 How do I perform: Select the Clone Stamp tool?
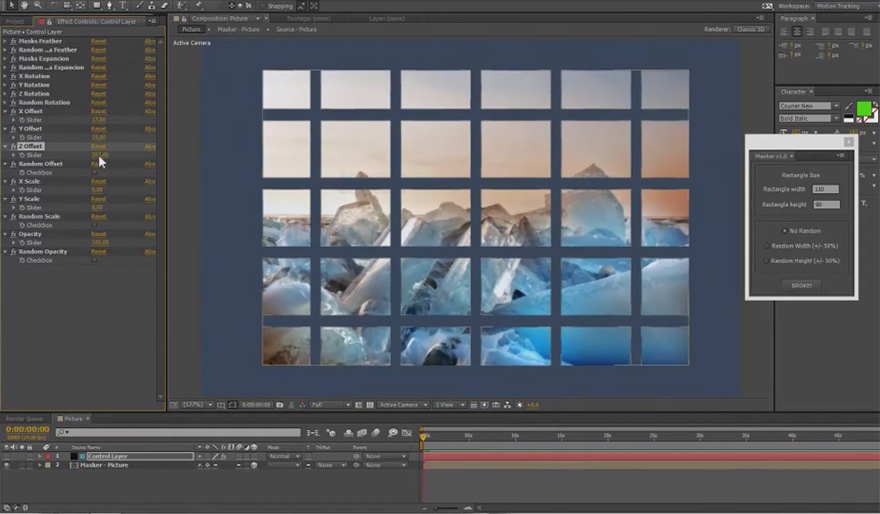click(152, 5)
